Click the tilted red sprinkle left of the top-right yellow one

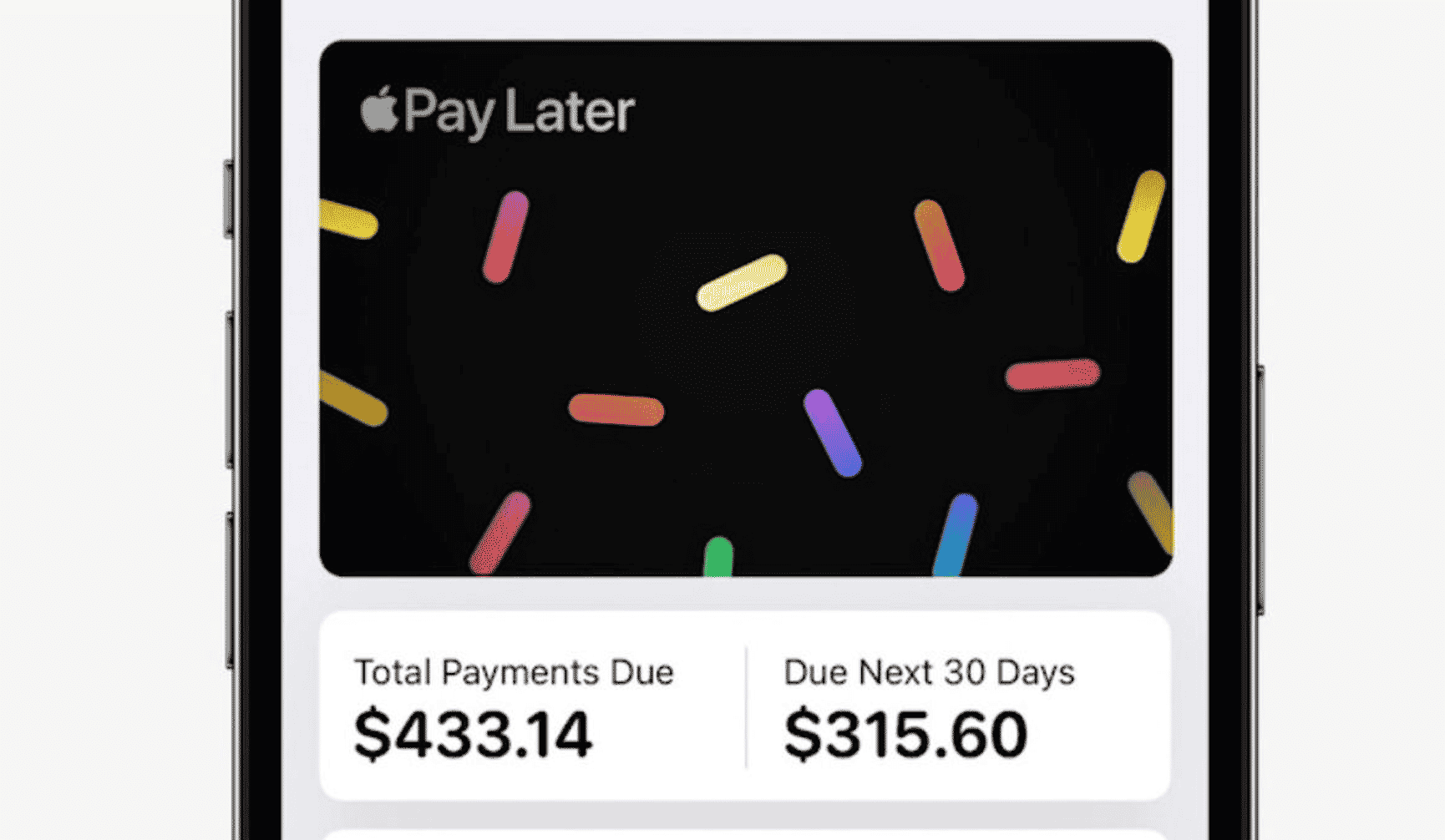(x=940, y=245)
